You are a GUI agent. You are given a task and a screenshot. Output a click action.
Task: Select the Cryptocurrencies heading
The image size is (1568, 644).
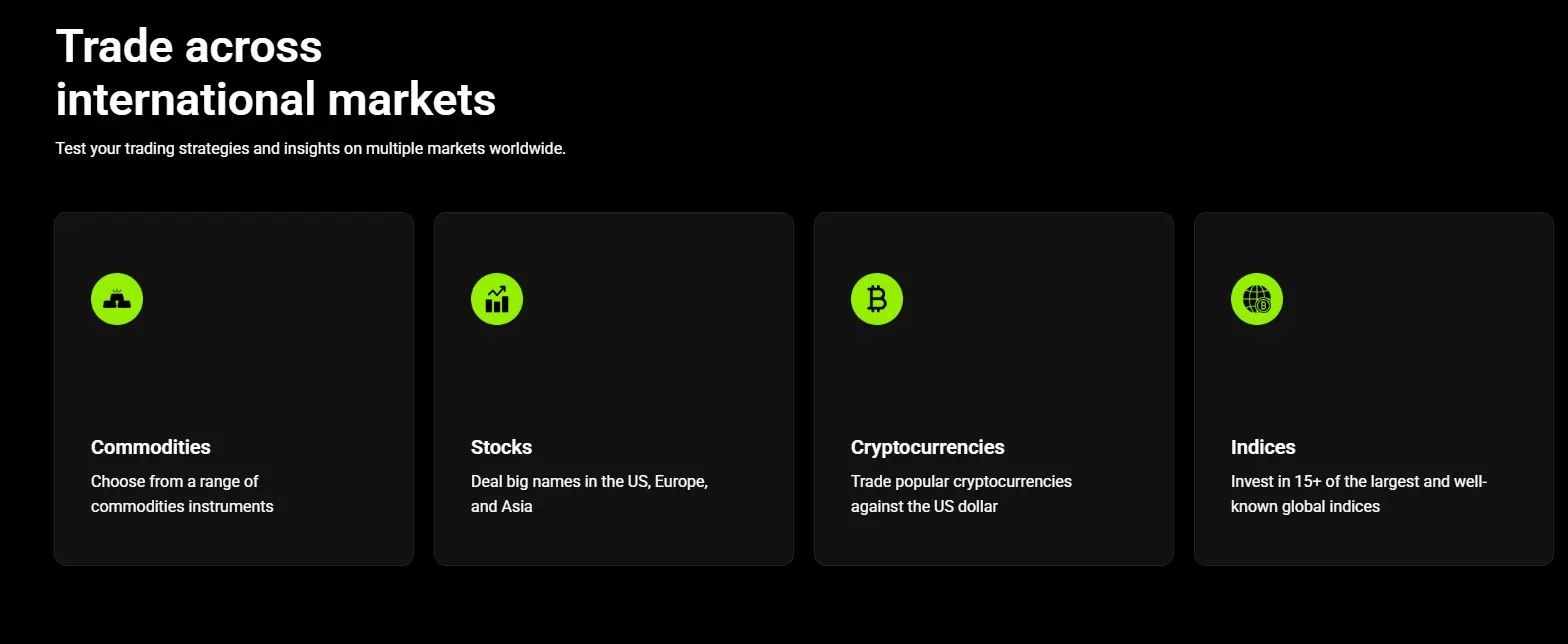pyautogui.click(x=928, y=447)
